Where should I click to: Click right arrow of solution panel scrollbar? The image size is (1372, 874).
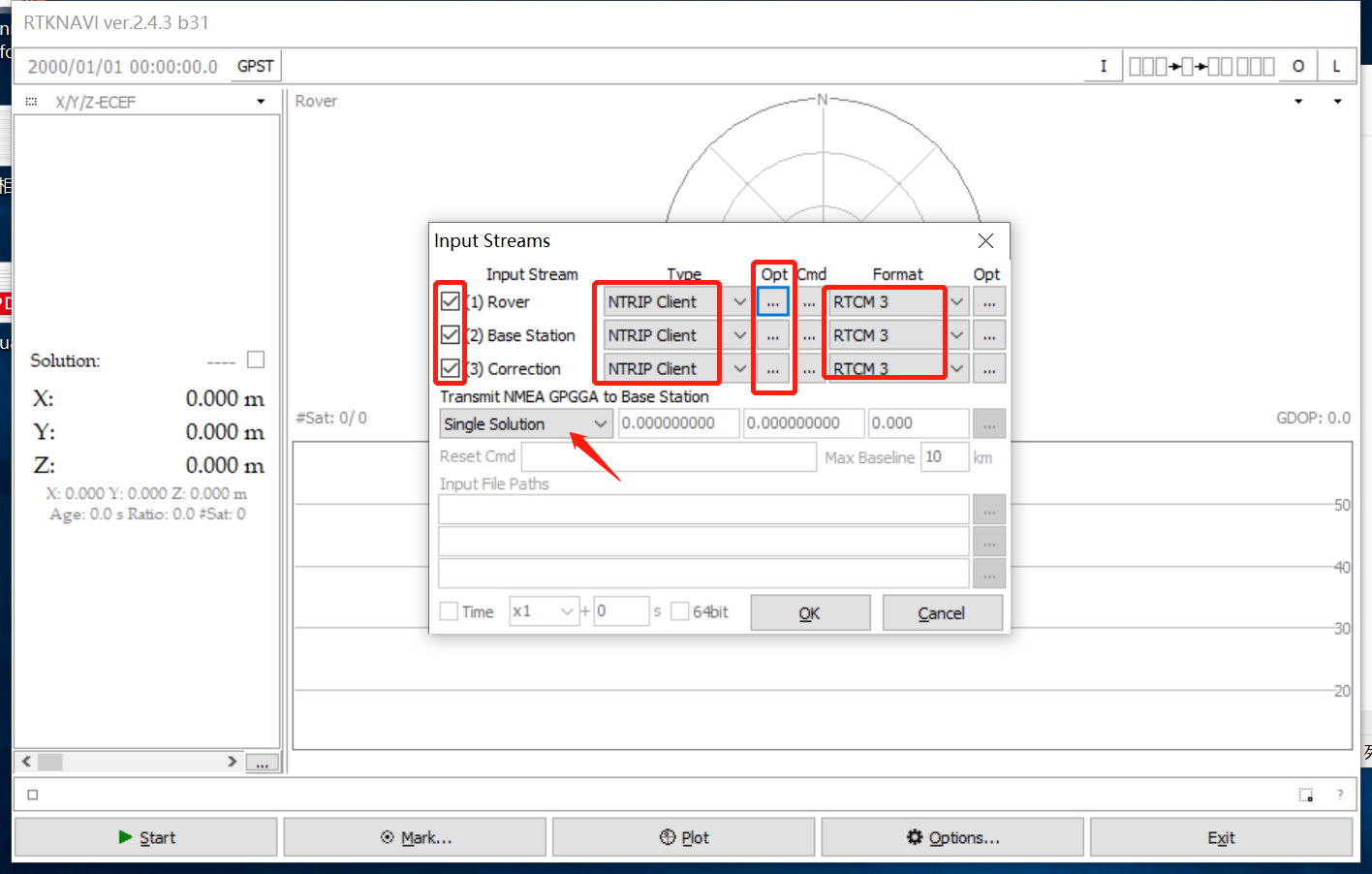point(232,762)
